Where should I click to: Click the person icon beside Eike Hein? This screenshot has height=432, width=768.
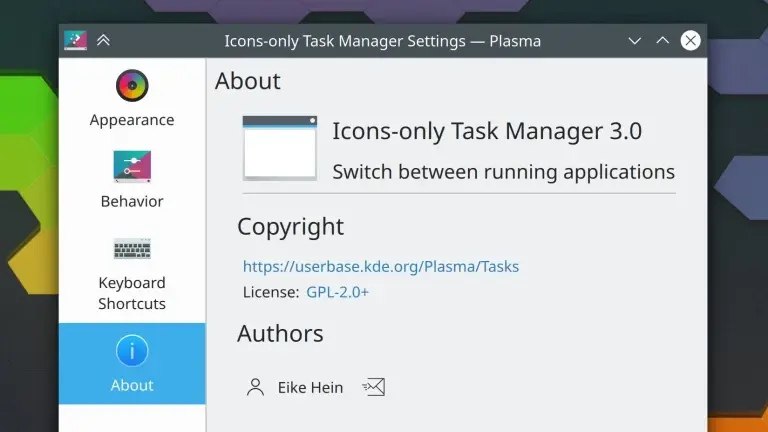pyautogui.click(x=255, y=387)
